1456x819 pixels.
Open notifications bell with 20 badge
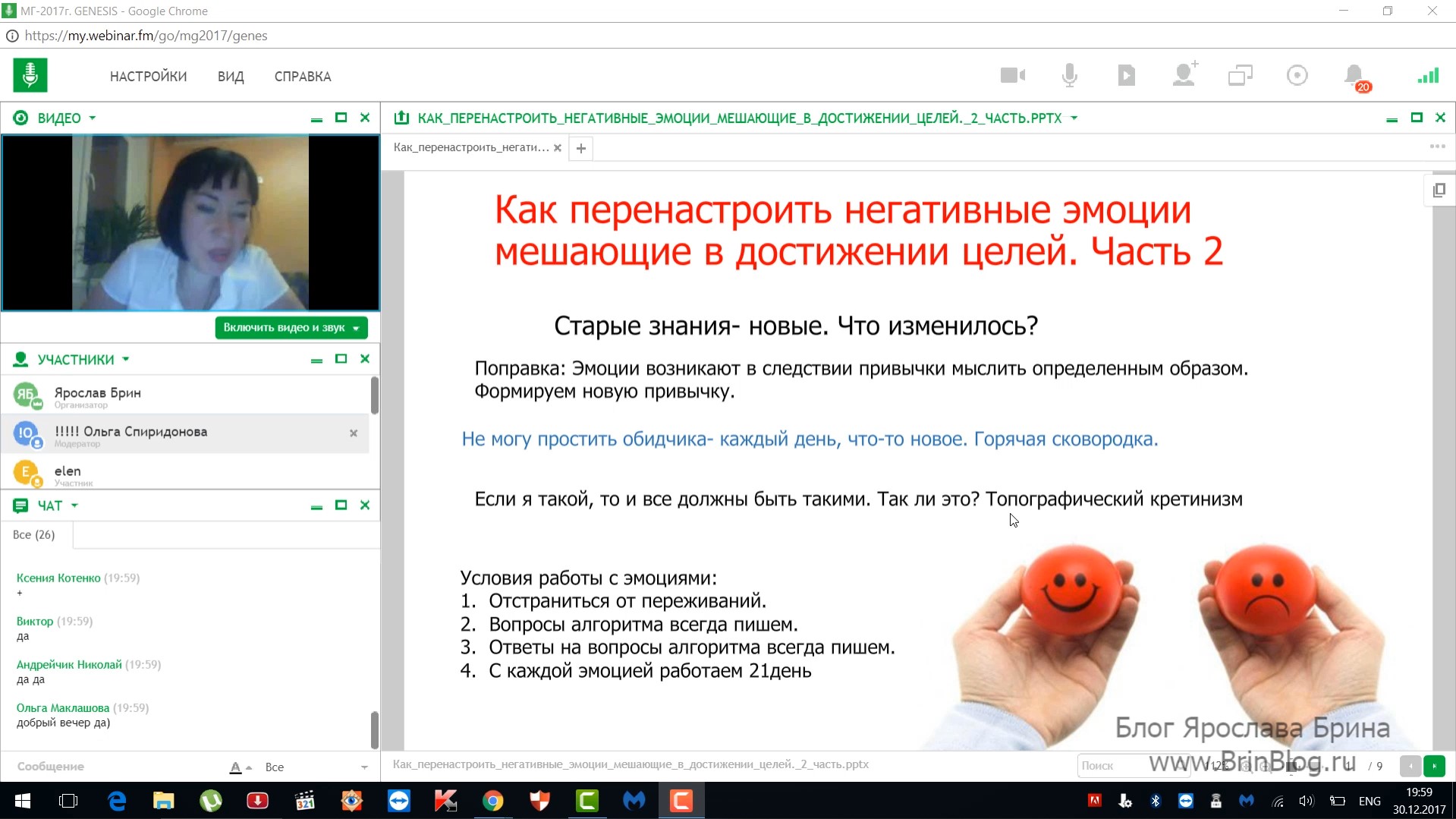pyautogui.click(x=1356, y=77)
